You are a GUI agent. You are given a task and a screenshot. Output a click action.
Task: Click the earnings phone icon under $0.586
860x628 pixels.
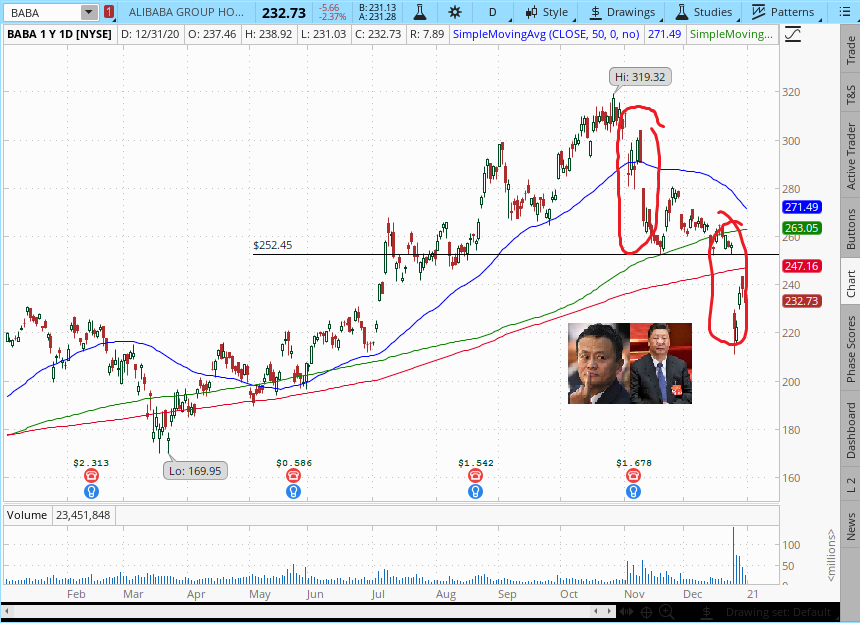tap(293, 476)
